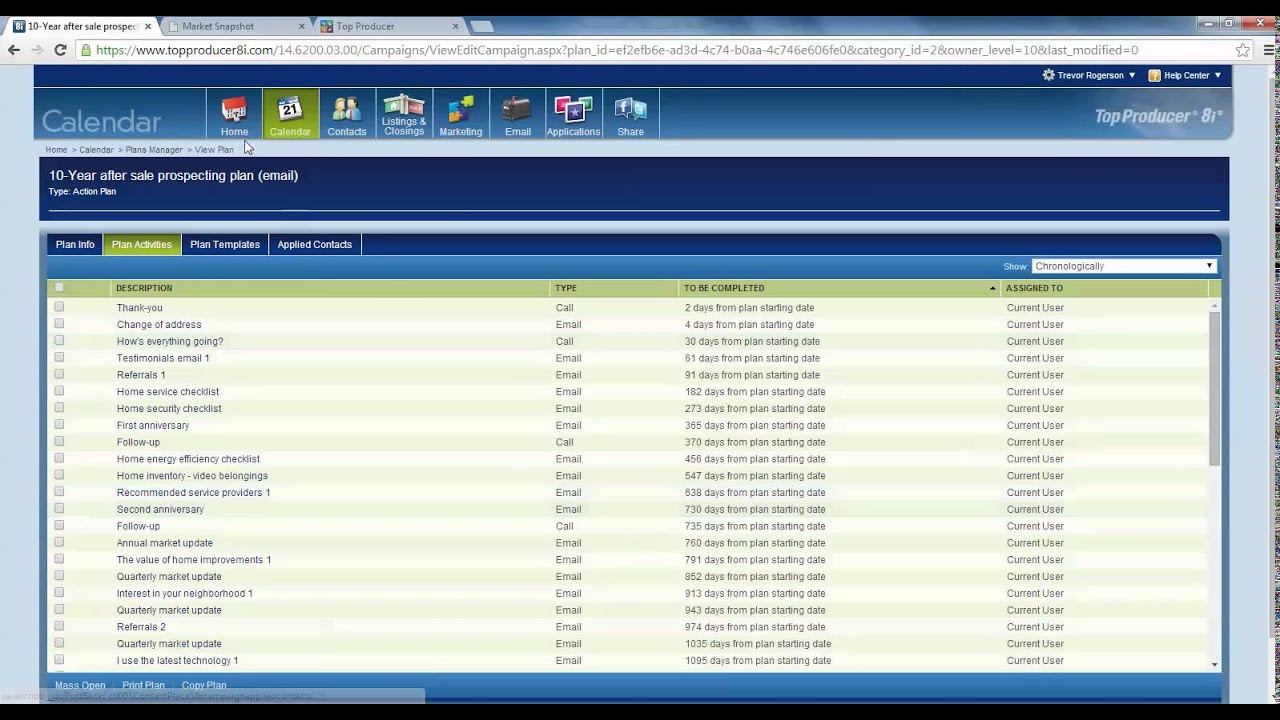Open the Show Chronologically dropdown
The image size is (1280, 720).
(1124, 266)
